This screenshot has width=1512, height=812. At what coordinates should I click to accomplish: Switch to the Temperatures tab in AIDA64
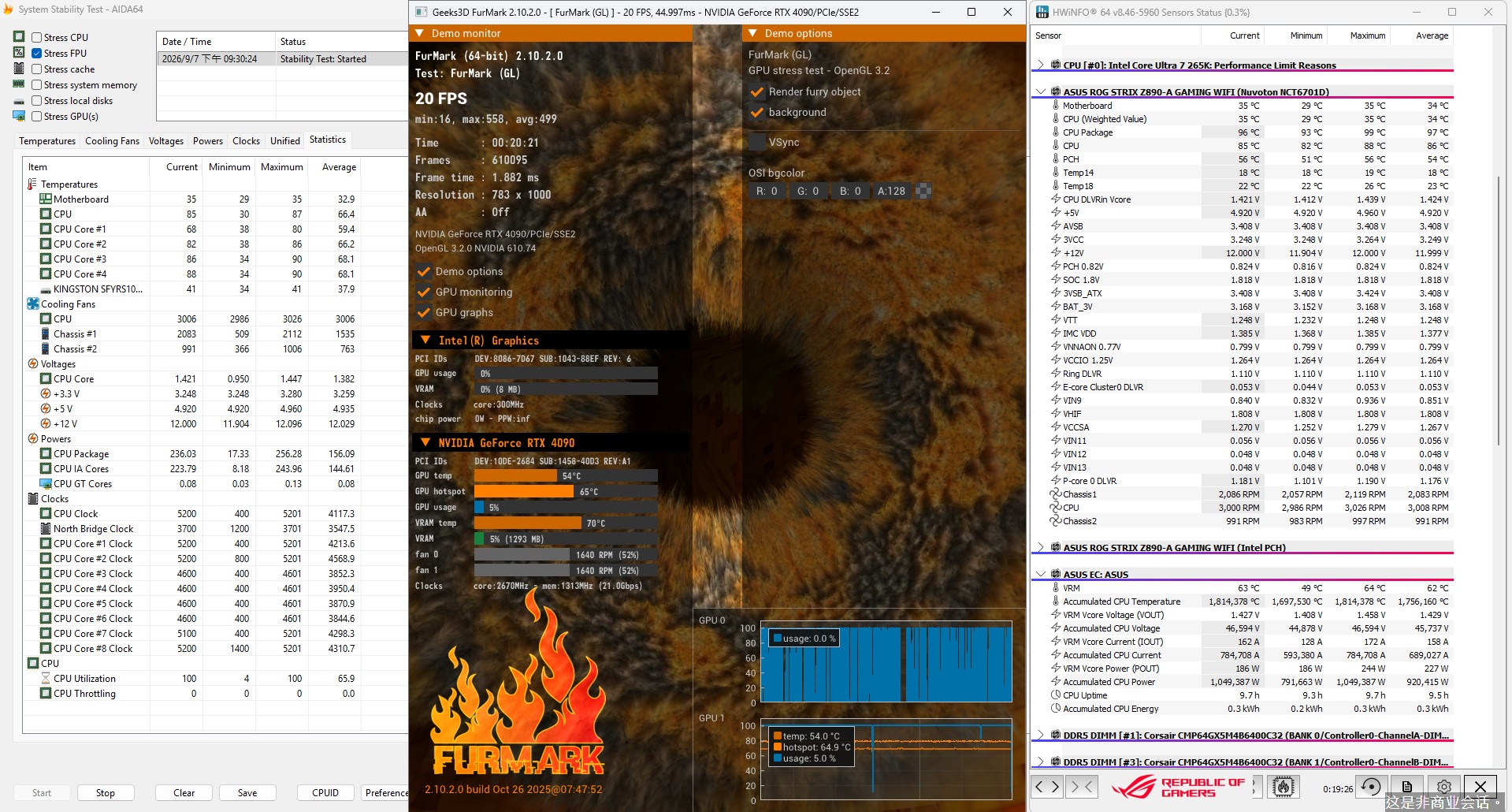[x=47, y=141]
